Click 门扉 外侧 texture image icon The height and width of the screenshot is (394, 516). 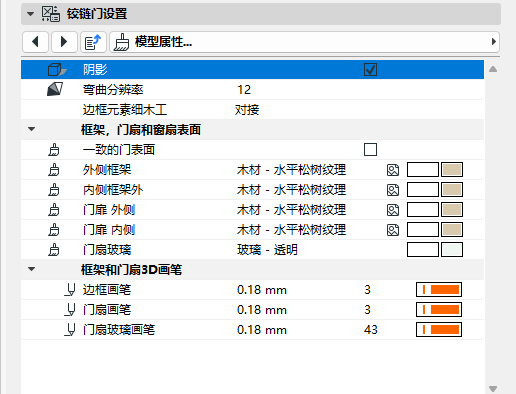pyautogui.click(x=393, y=210)
